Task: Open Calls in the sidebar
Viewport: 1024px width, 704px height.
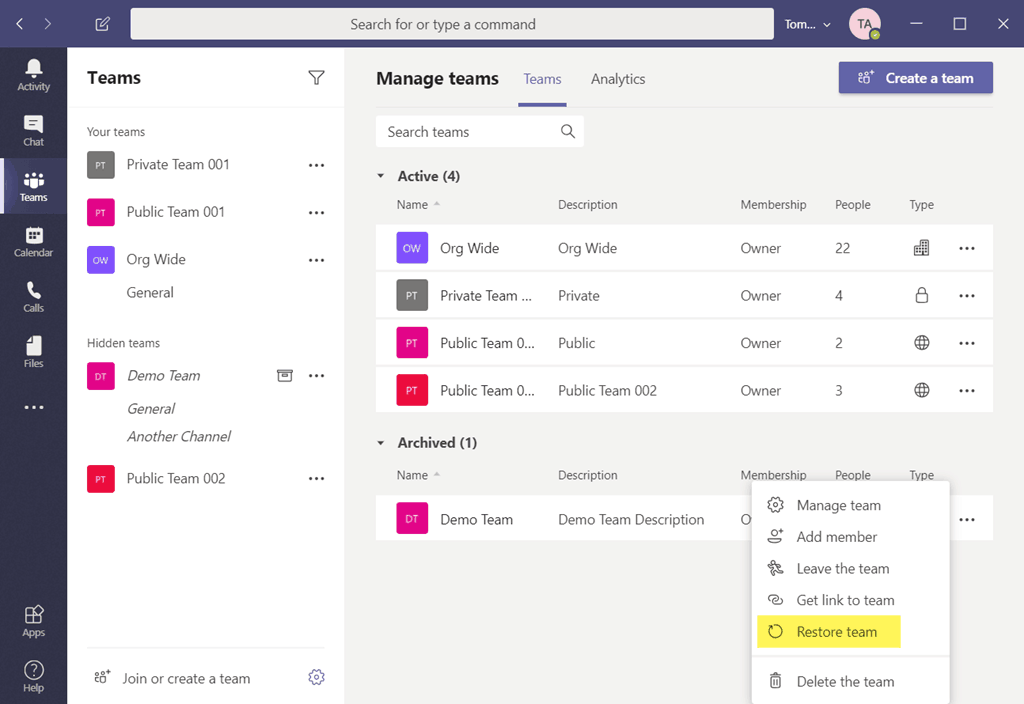Action: [33, 296]
